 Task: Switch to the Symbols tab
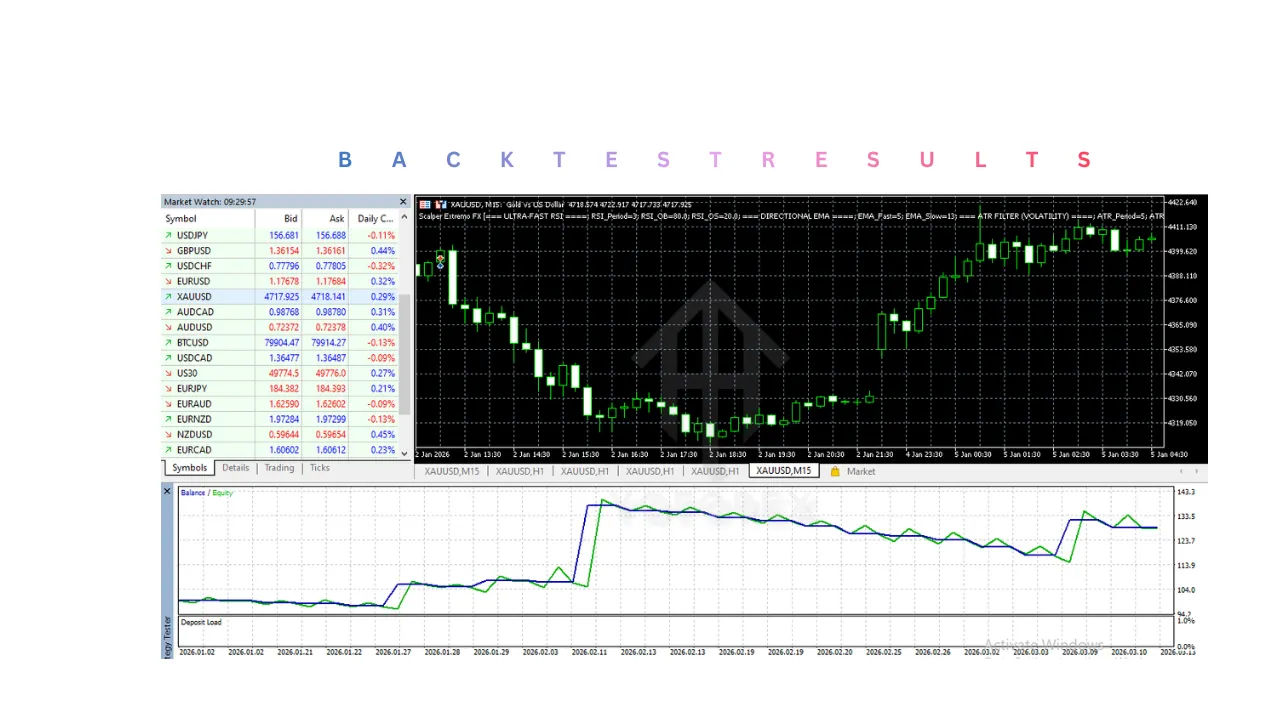189,468
